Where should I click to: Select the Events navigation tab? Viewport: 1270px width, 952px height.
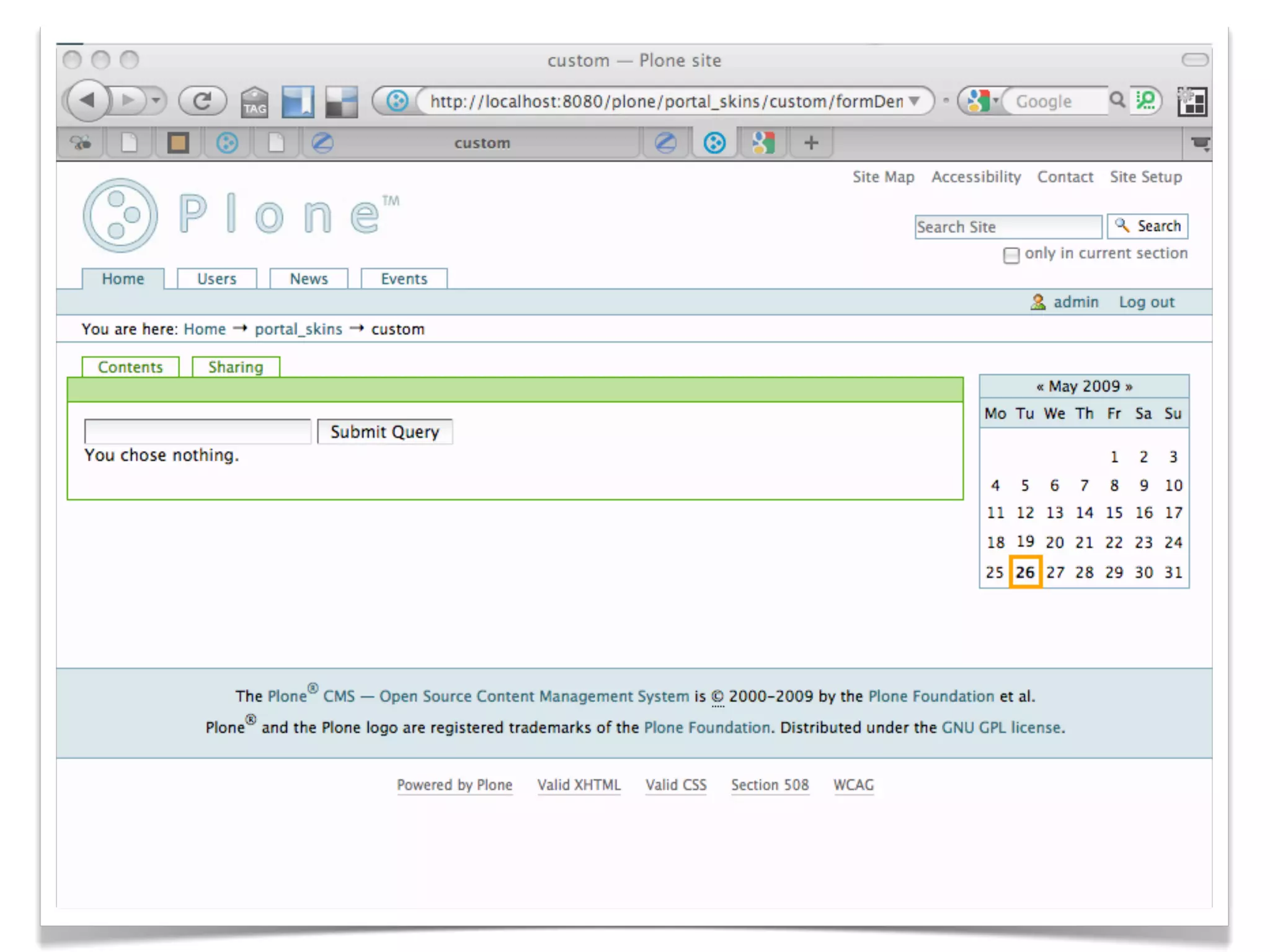[x=404, y=279]
